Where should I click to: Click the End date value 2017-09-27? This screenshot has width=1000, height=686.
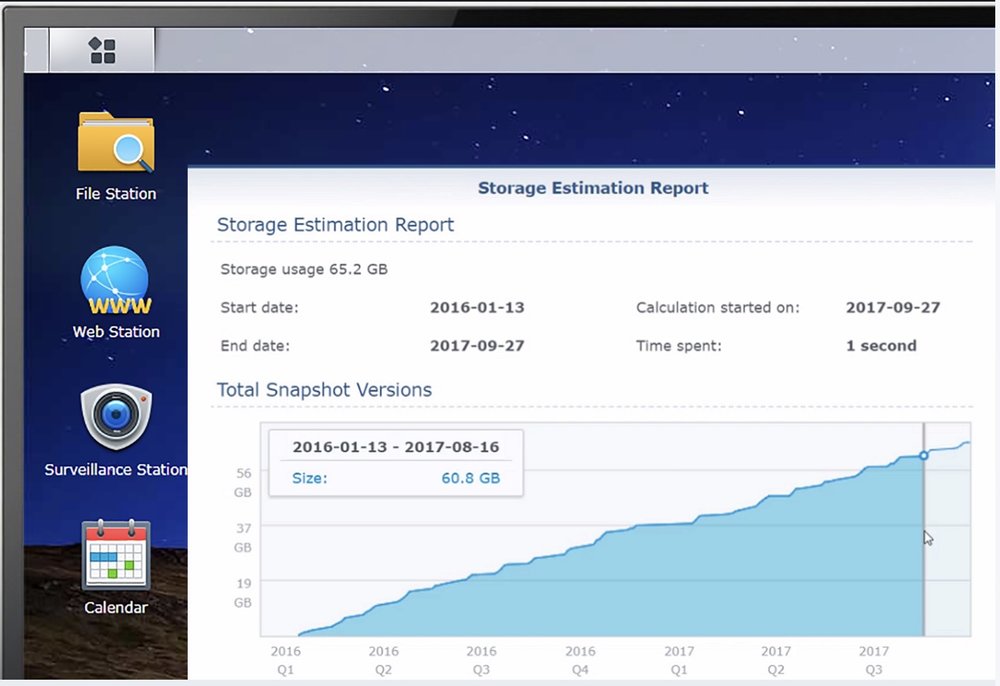(477, 346)
